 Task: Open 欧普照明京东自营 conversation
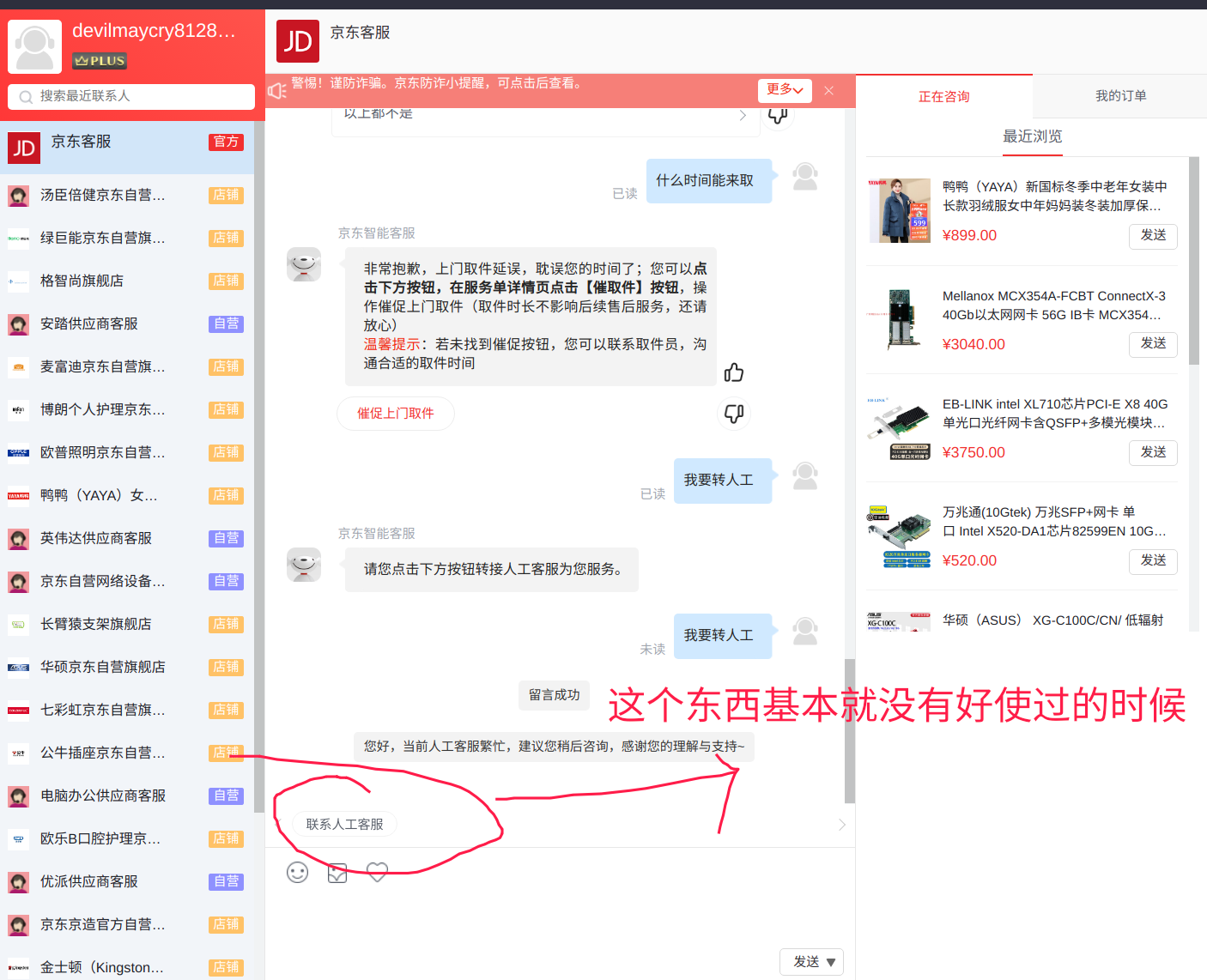(x=127, y=453)
